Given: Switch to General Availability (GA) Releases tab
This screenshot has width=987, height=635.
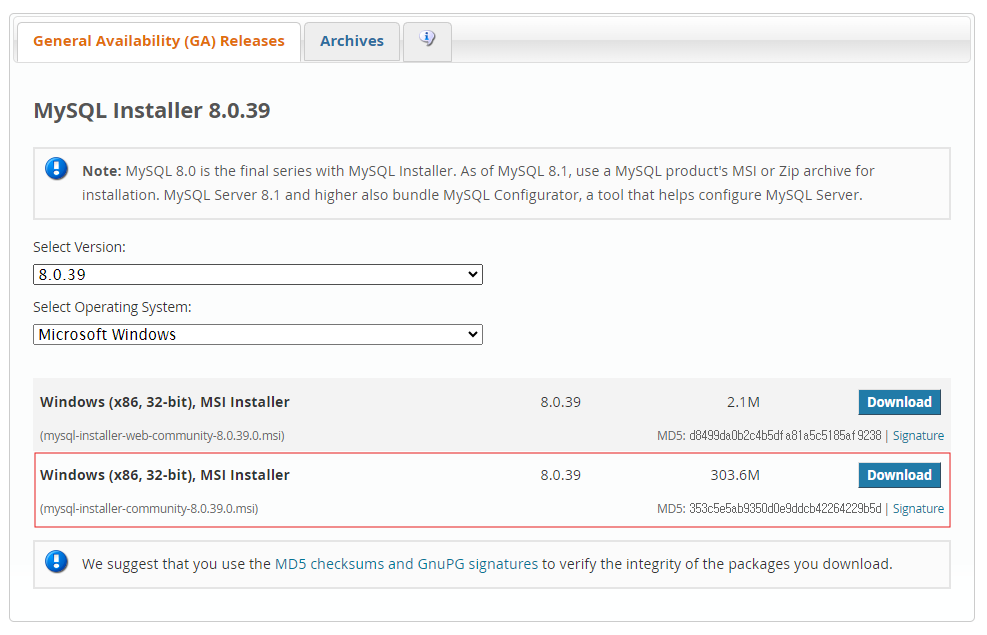Looking at the screenshot, I should (159, 42).
